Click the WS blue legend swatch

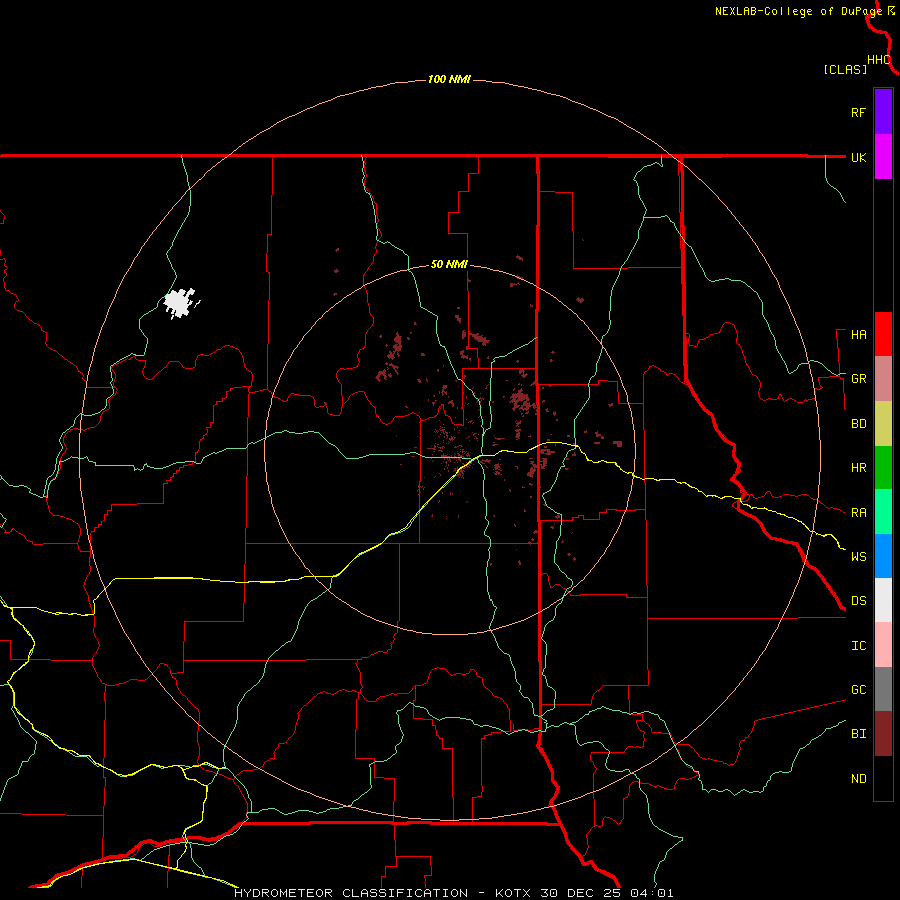883,556
